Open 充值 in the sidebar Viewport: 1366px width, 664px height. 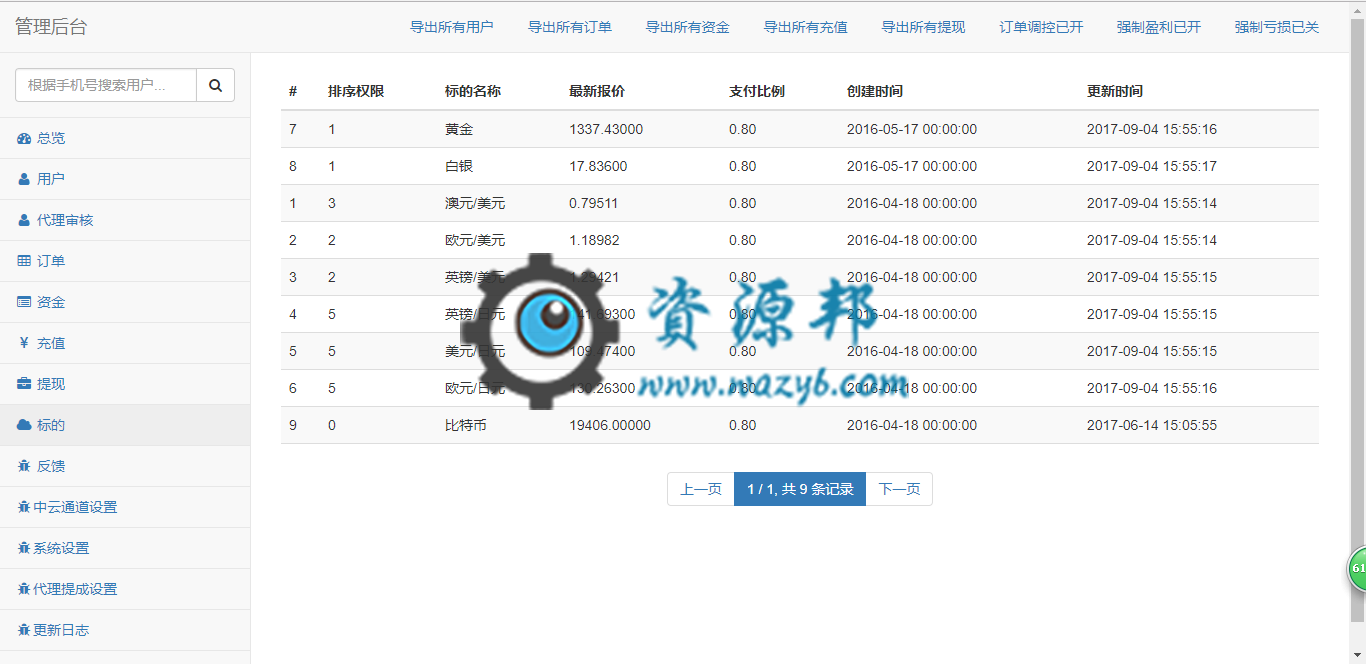tap(125, 343)
